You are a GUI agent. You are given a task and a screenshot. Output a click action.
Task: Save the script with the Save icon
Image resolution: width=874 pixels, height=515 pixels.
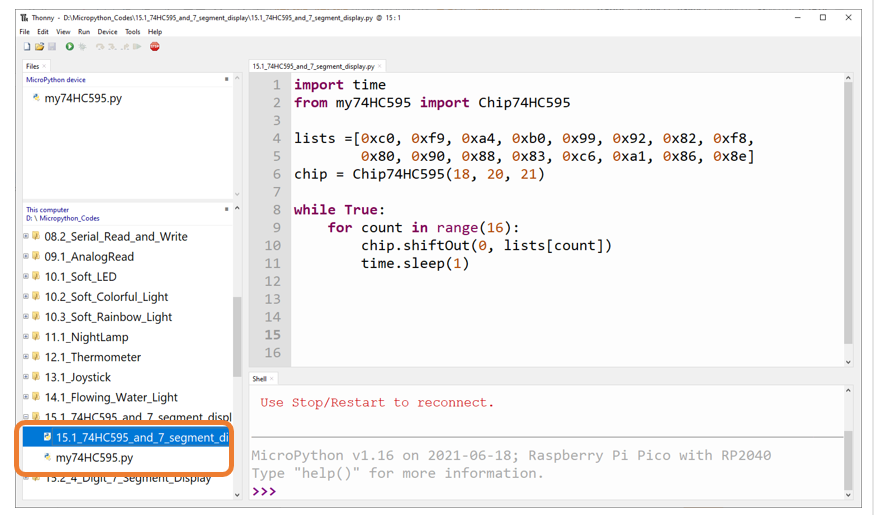tap(52, 47)
